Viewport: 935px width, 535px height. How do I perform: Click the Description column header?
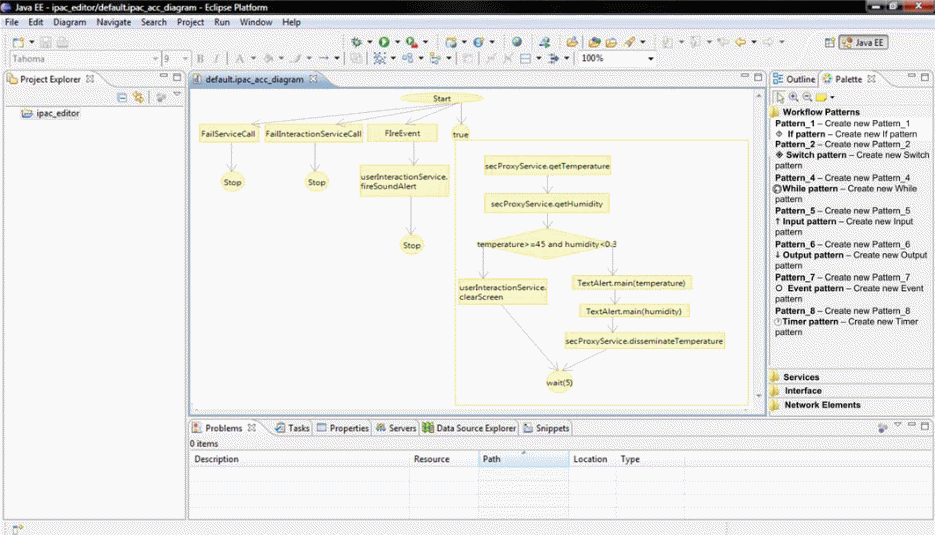pyautogui.click(x=299, y=459)
